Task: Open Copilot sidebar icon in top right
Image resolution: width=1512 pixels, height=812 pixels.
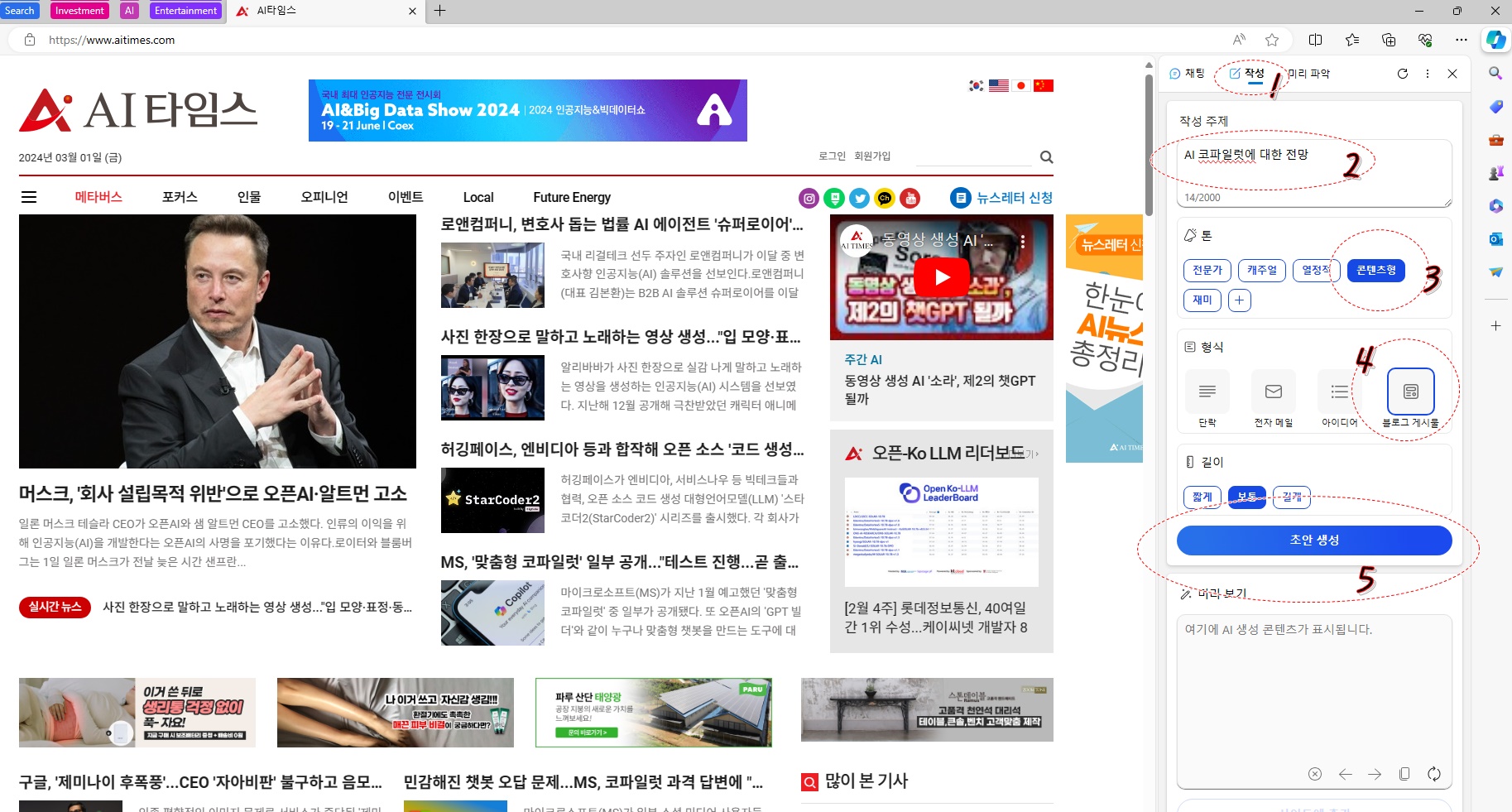Action: (x=1495, y=40)
